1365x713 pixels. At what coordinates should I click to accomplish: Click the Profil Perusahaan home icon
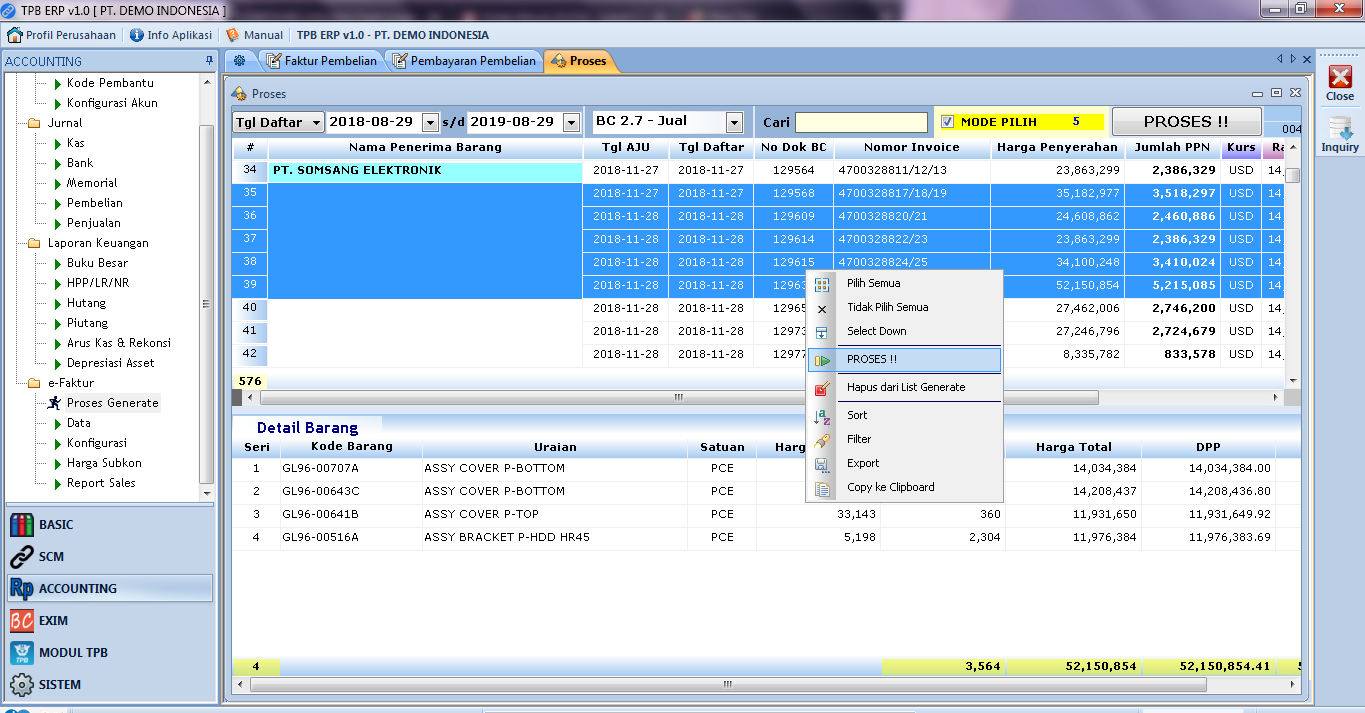[x=15, y=35]
